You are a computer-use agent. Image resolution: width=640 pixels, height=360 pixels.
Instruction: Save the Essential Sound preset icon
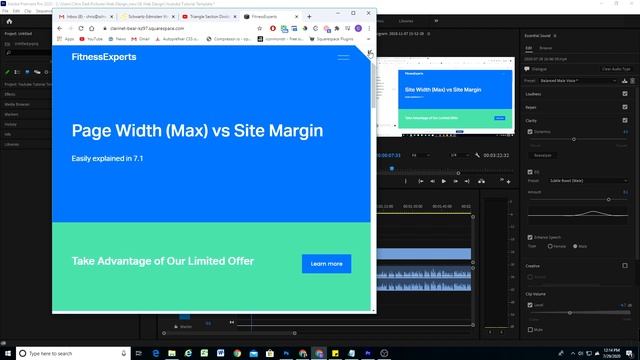point(624,81)
